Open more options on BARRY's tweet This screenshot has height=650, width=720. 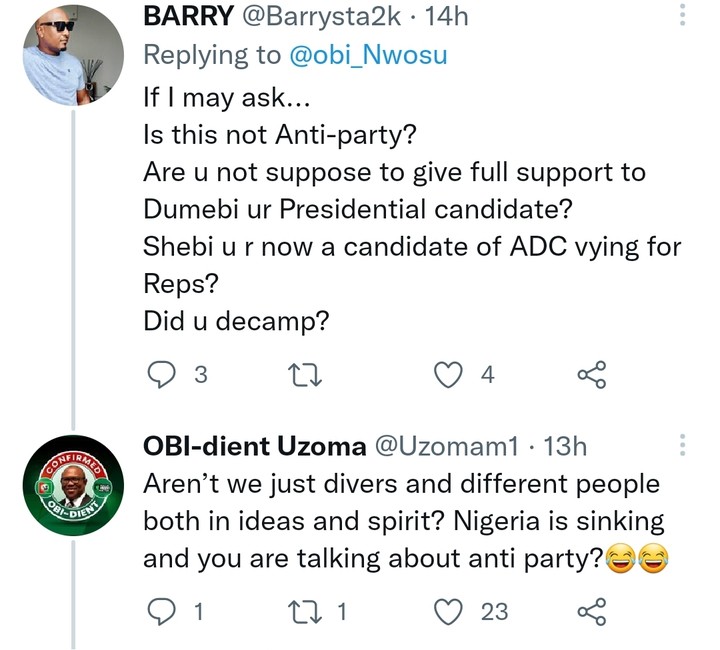tap(684, 16)
